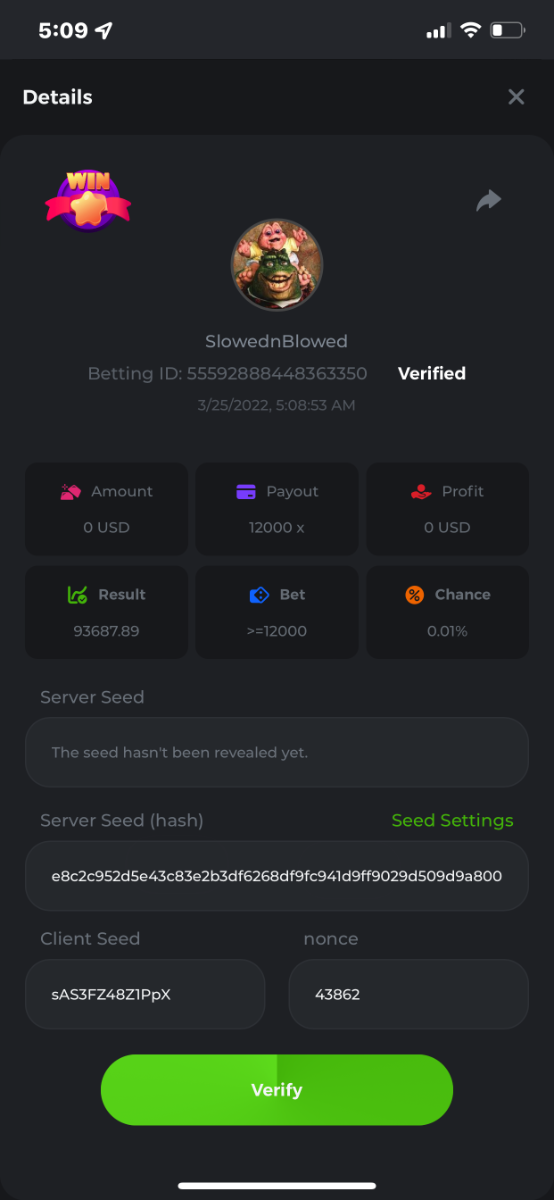Tap the Verified status label

[432, 373]
